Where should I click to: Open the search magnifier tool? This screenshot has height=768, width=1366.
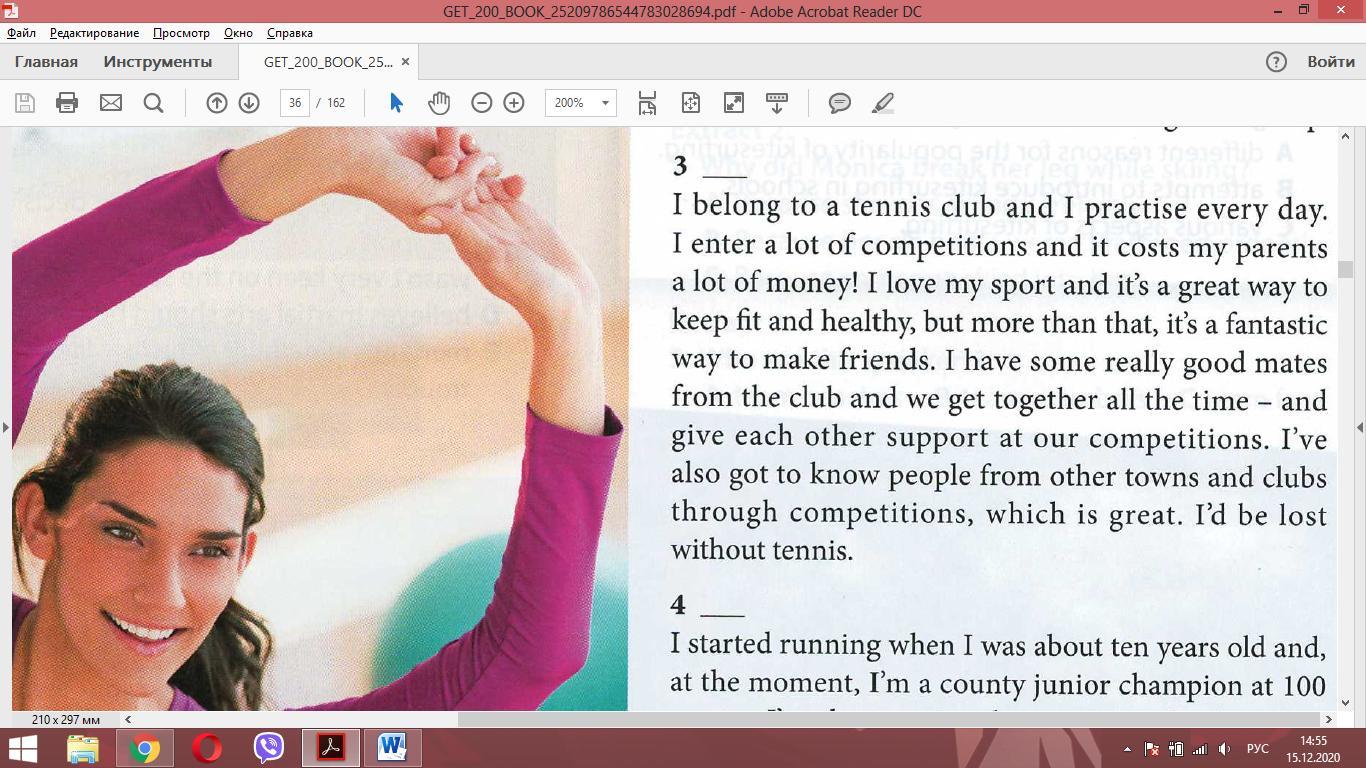click(153, 103)
